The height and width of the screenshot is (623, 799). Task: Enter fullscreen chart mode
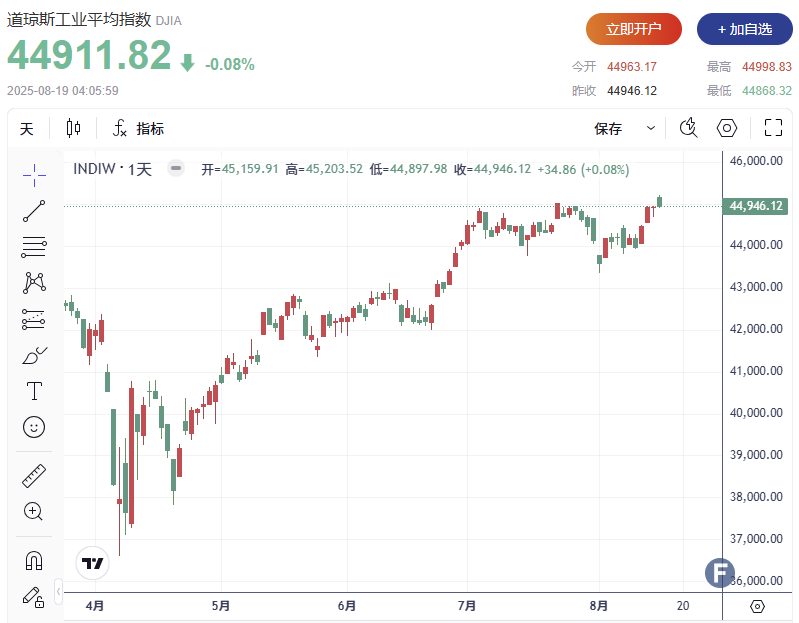(772, 128)
